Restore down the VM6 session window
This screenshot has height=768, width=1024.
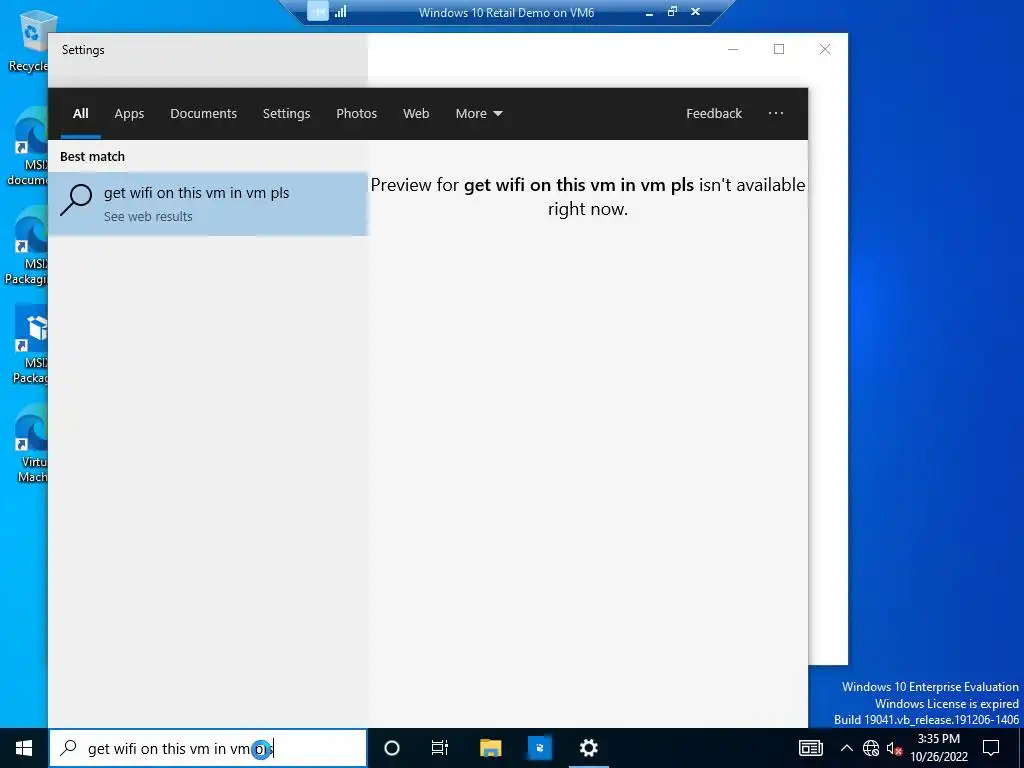click(x=672, y=12)
